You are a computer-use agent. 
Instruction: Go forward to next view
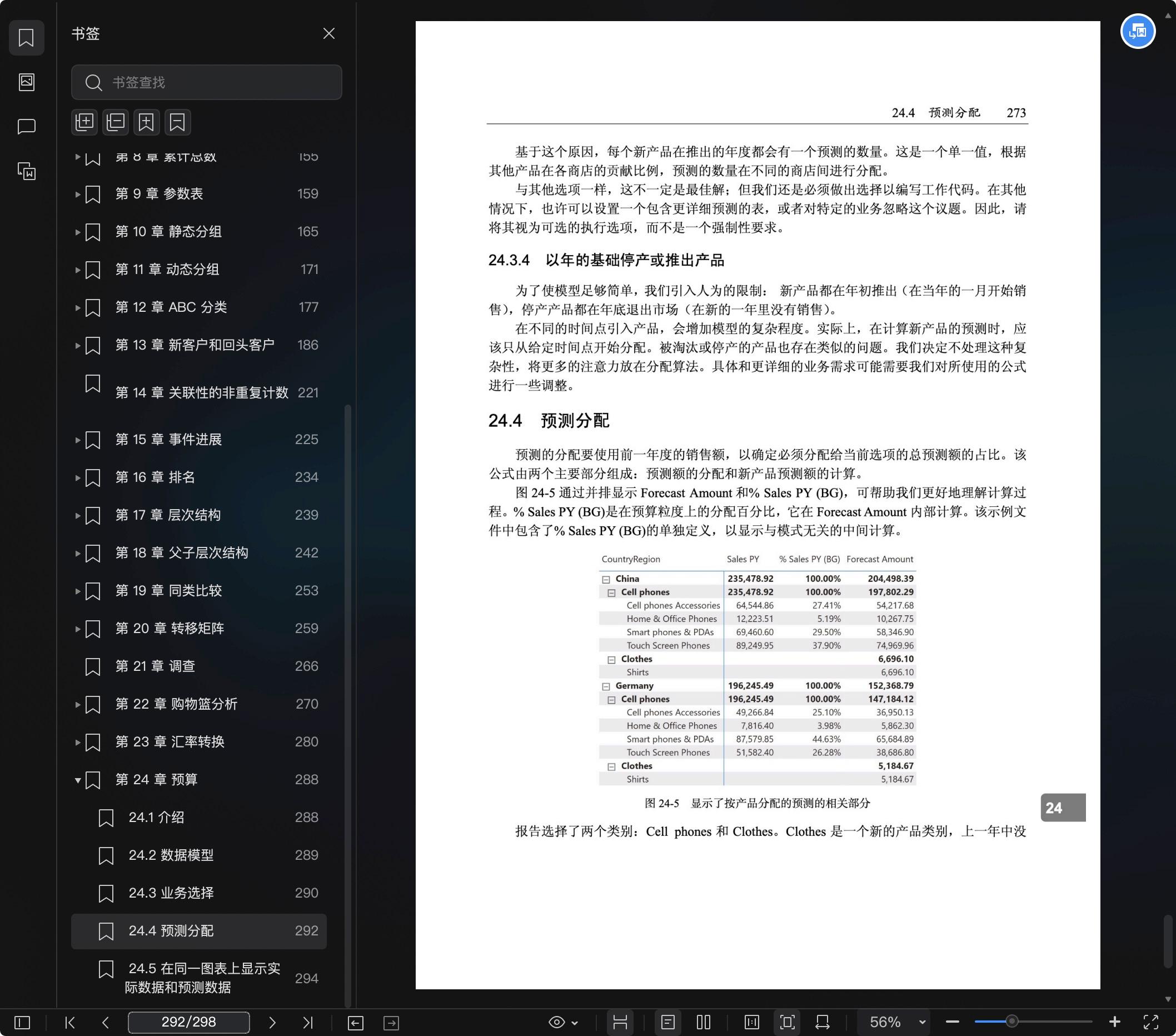pos(391,1023)
